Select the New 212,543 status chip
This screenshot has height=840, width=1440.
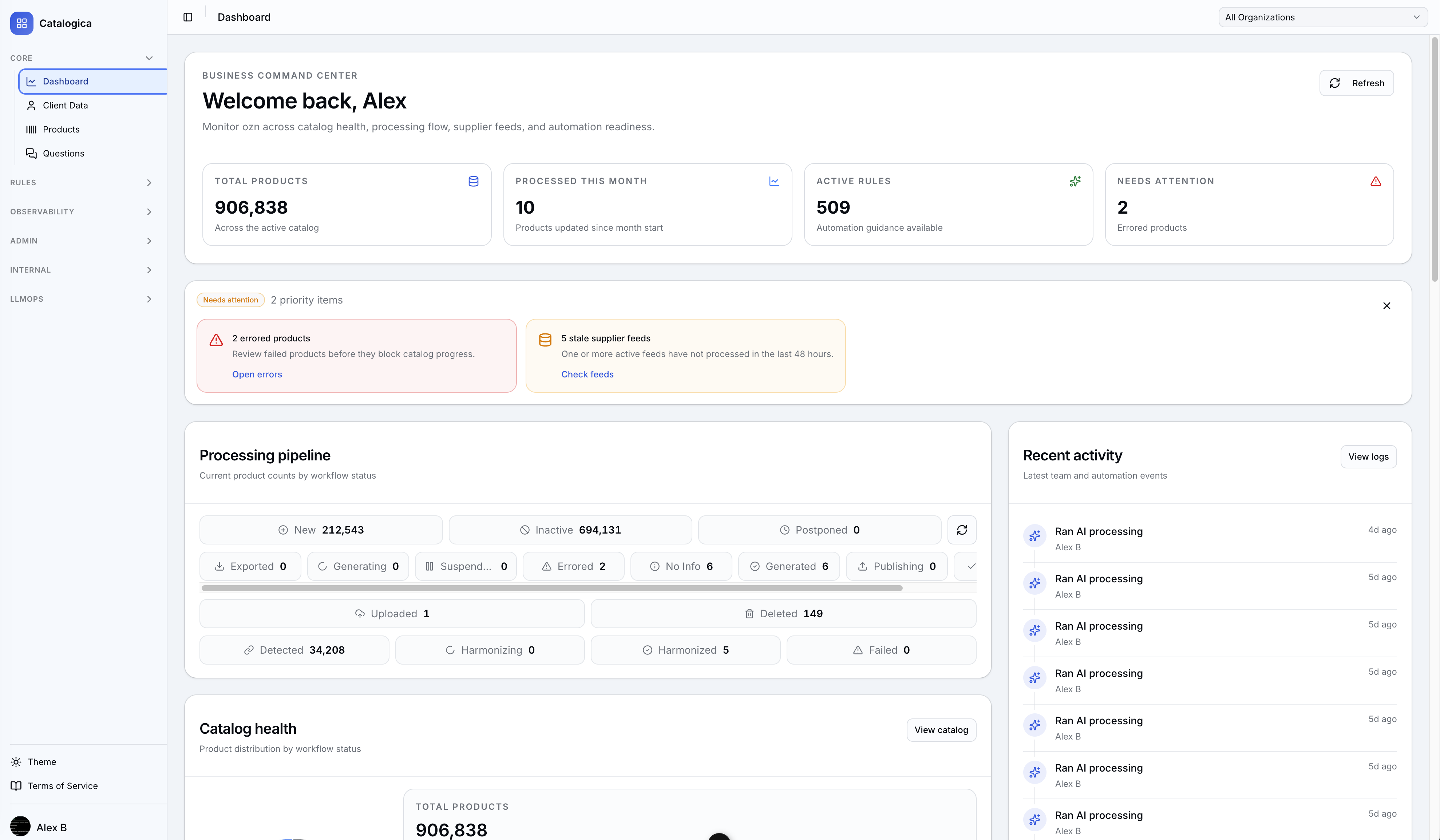[321, 530]
